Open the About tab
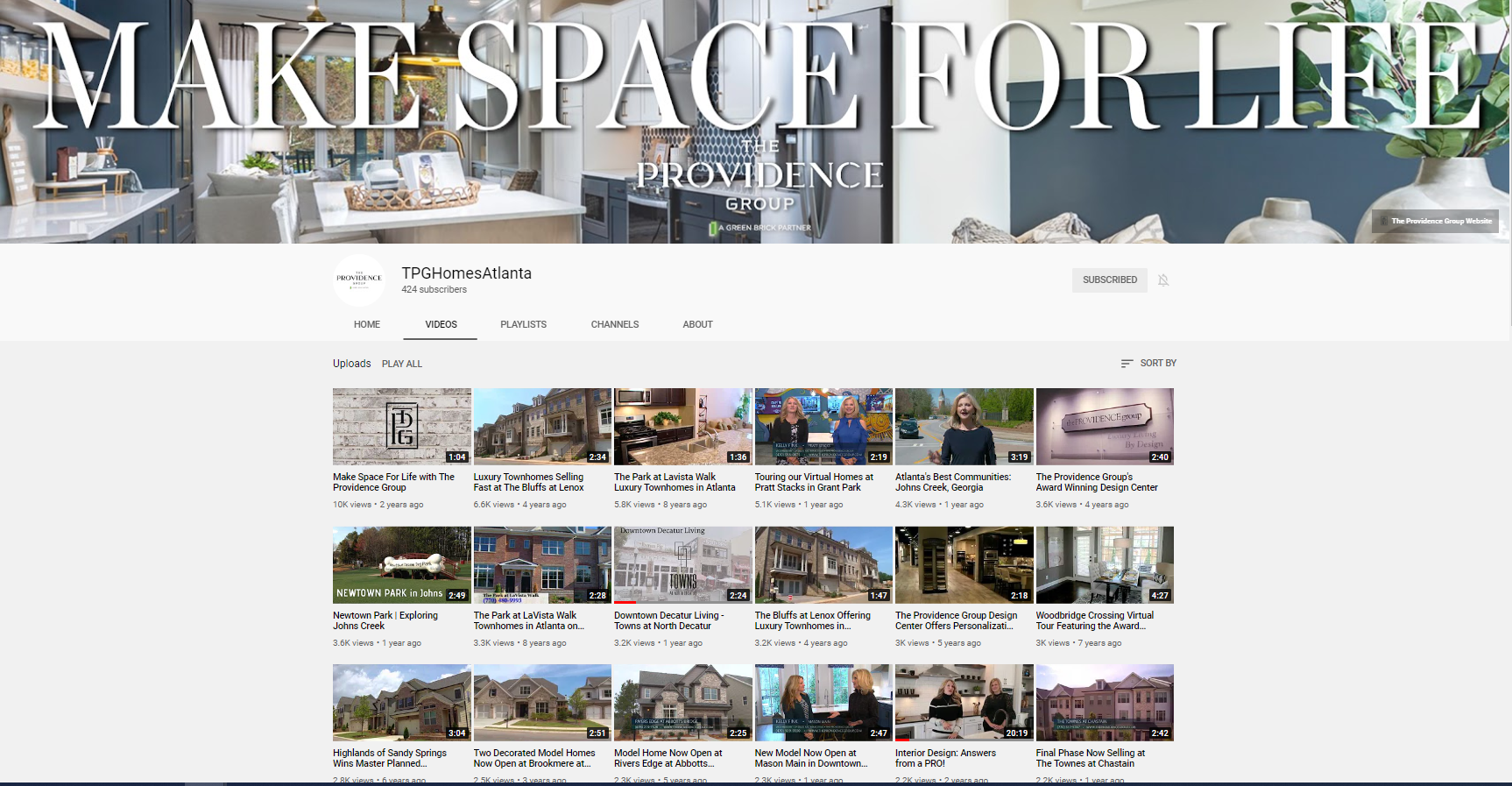Screen dimensions: 1512x786 pyautogui.click(x=697, y=324)
